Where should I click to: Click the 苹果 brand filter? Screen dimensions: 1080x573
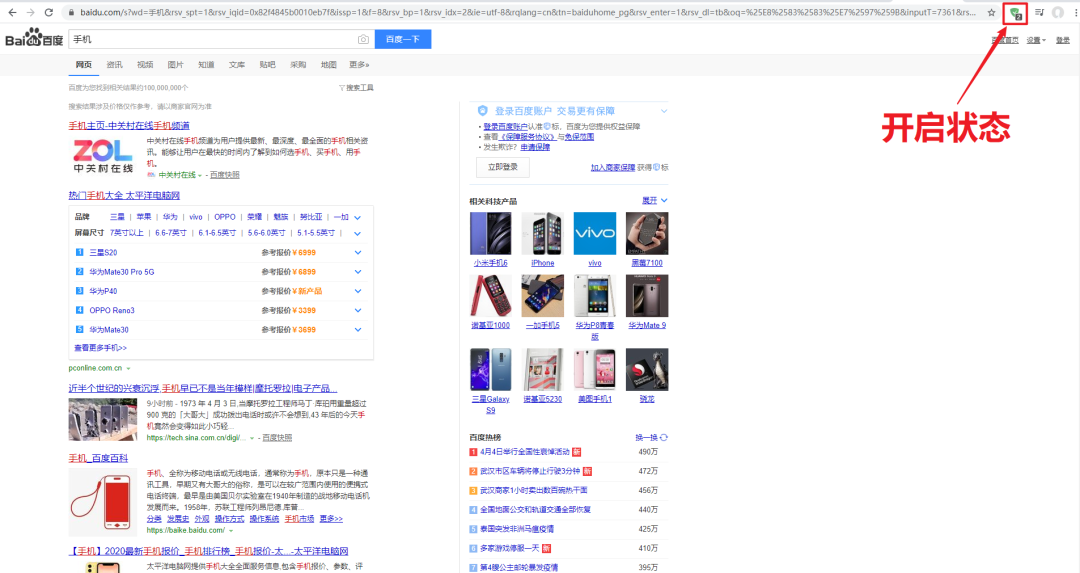(x=143, y=217)
